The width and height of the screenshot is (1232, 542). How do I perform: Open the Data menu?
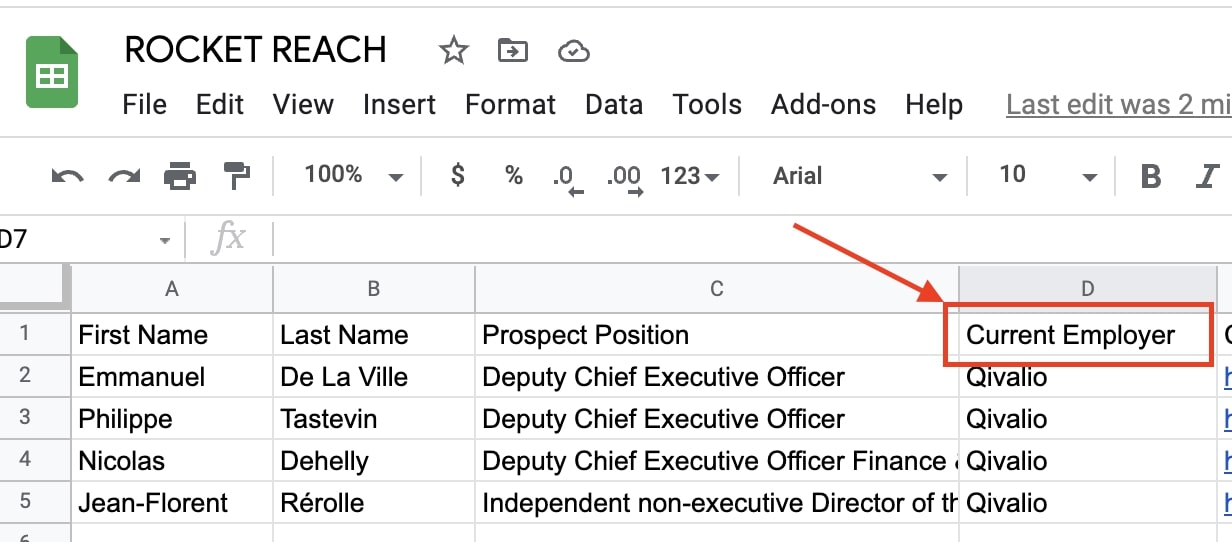coord(614,105)
